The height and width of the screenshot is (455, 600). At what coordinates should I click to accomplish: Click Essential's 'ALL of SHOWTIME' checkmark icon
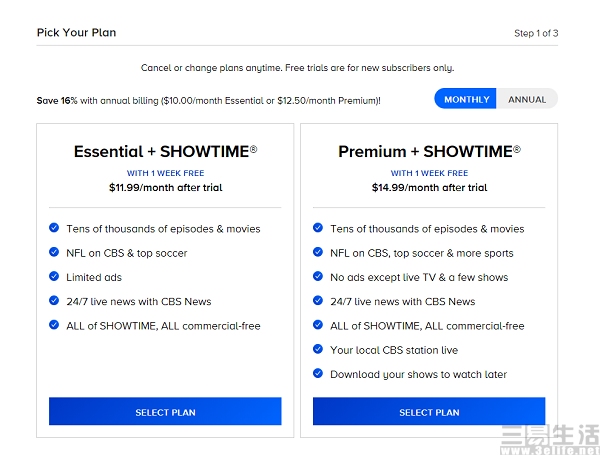pyautogui.click(x=54, y=325)
